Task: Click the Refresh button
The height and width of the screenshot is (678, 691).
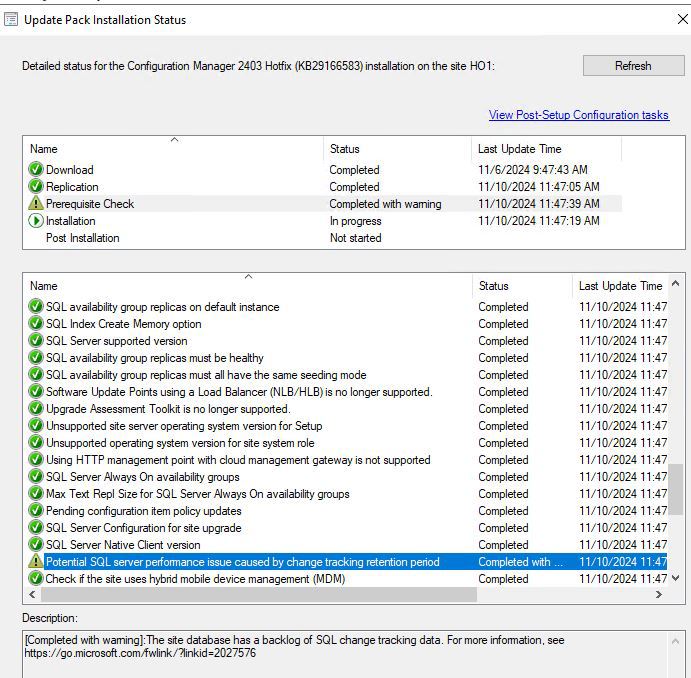Action: [x=633, y=66]
